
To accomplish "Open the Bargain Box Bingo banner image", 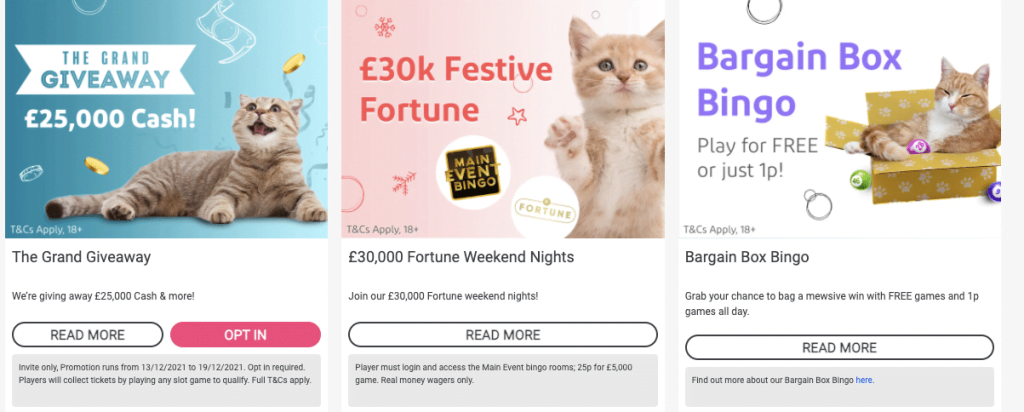I will pyautogui.click(x=839, y=119).
